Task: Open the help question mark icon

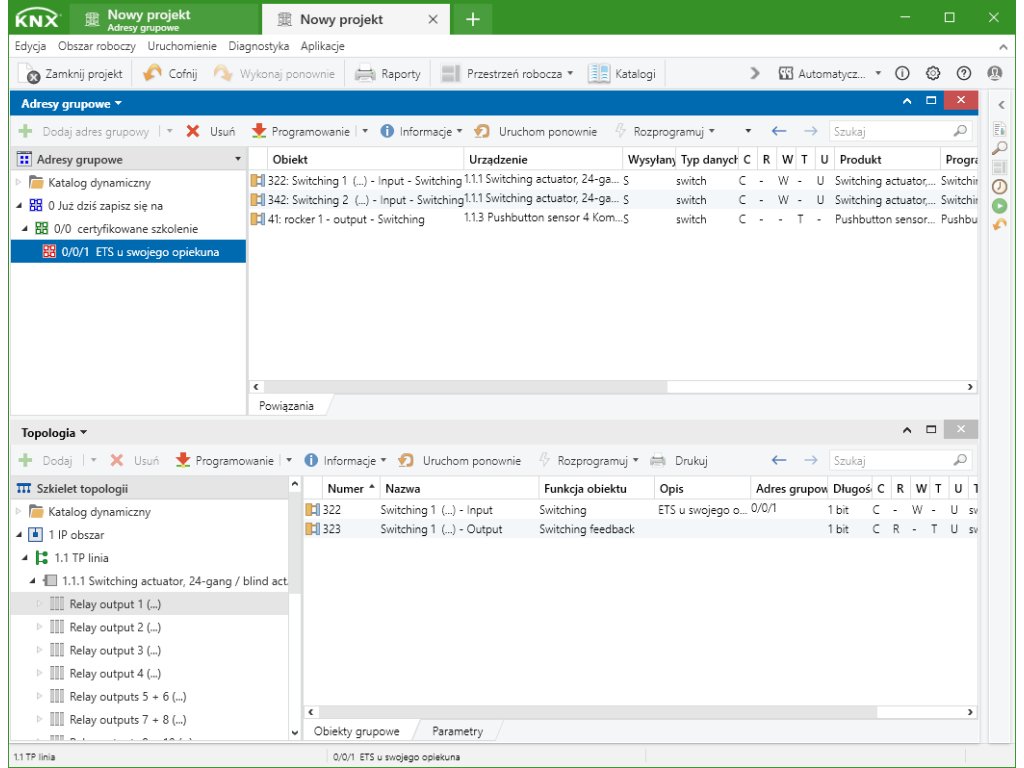Action: (x=964, y=73)
